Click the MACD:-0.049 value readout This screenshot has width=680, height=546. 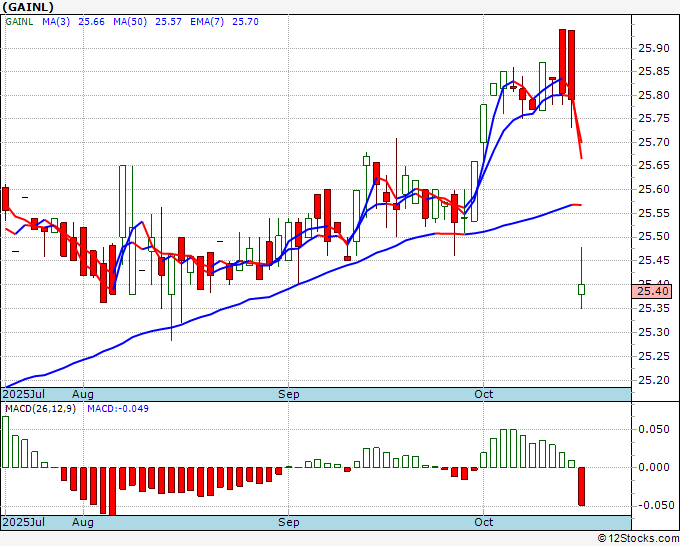[x=118, y=409]
